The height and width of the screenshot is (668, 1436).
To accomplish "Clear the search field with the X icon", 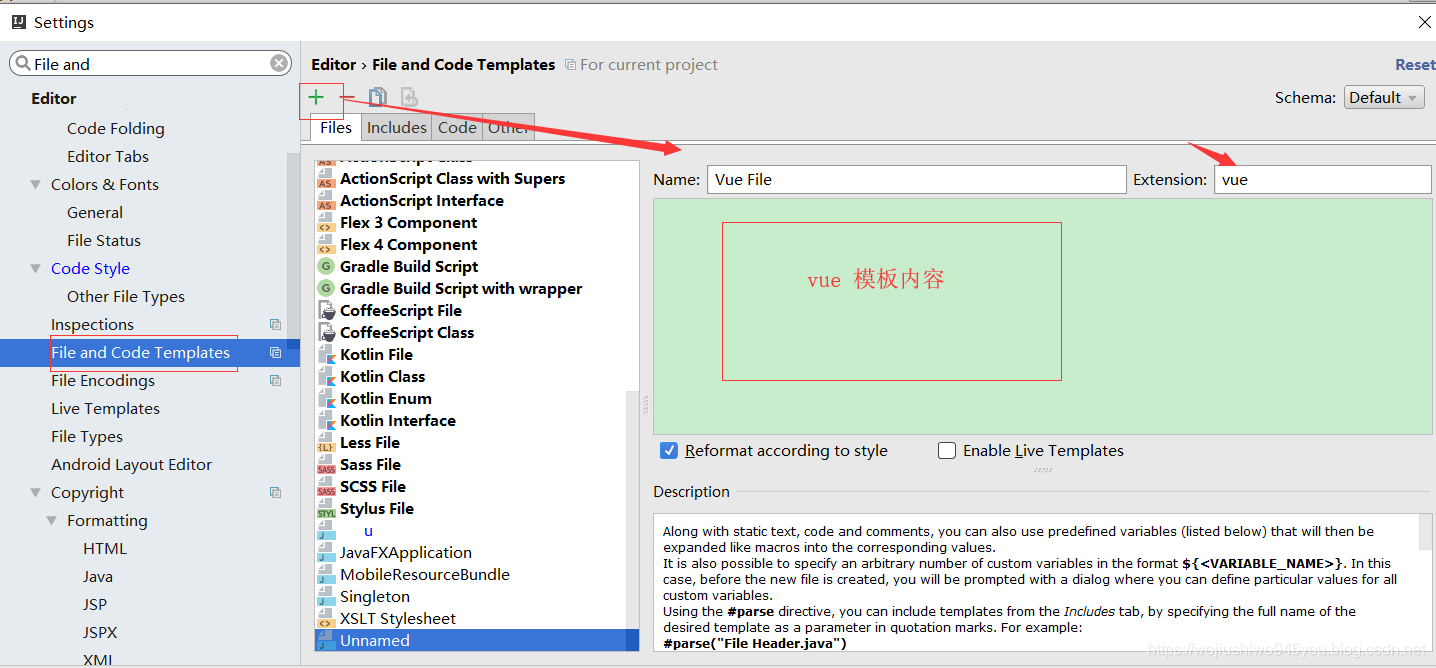I will [279, 63].
